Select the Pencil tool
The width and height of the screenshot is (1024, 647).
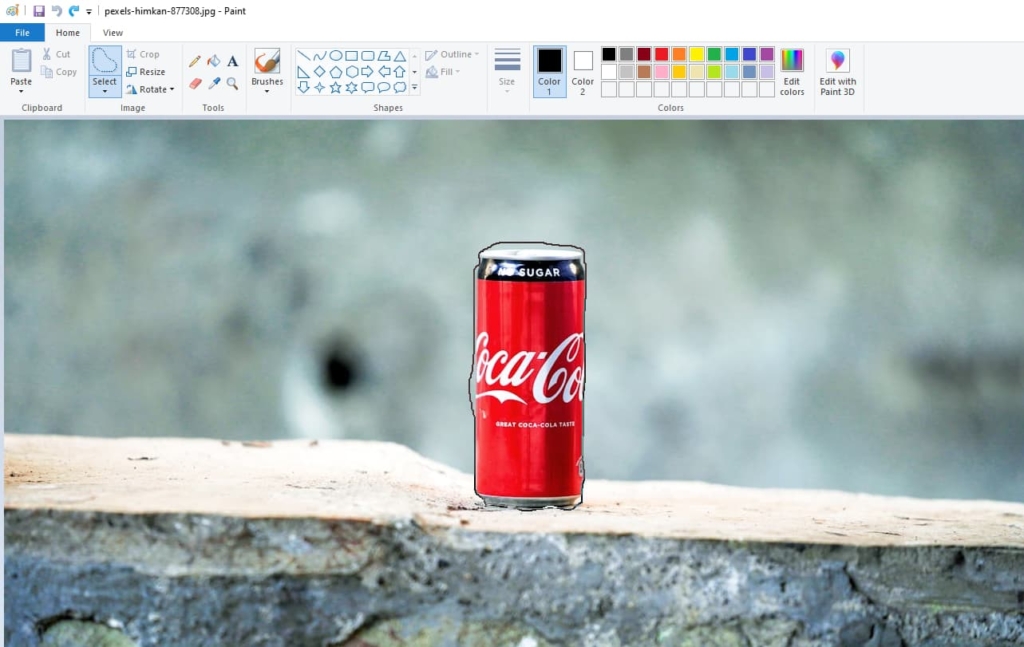tap(194, 61)
